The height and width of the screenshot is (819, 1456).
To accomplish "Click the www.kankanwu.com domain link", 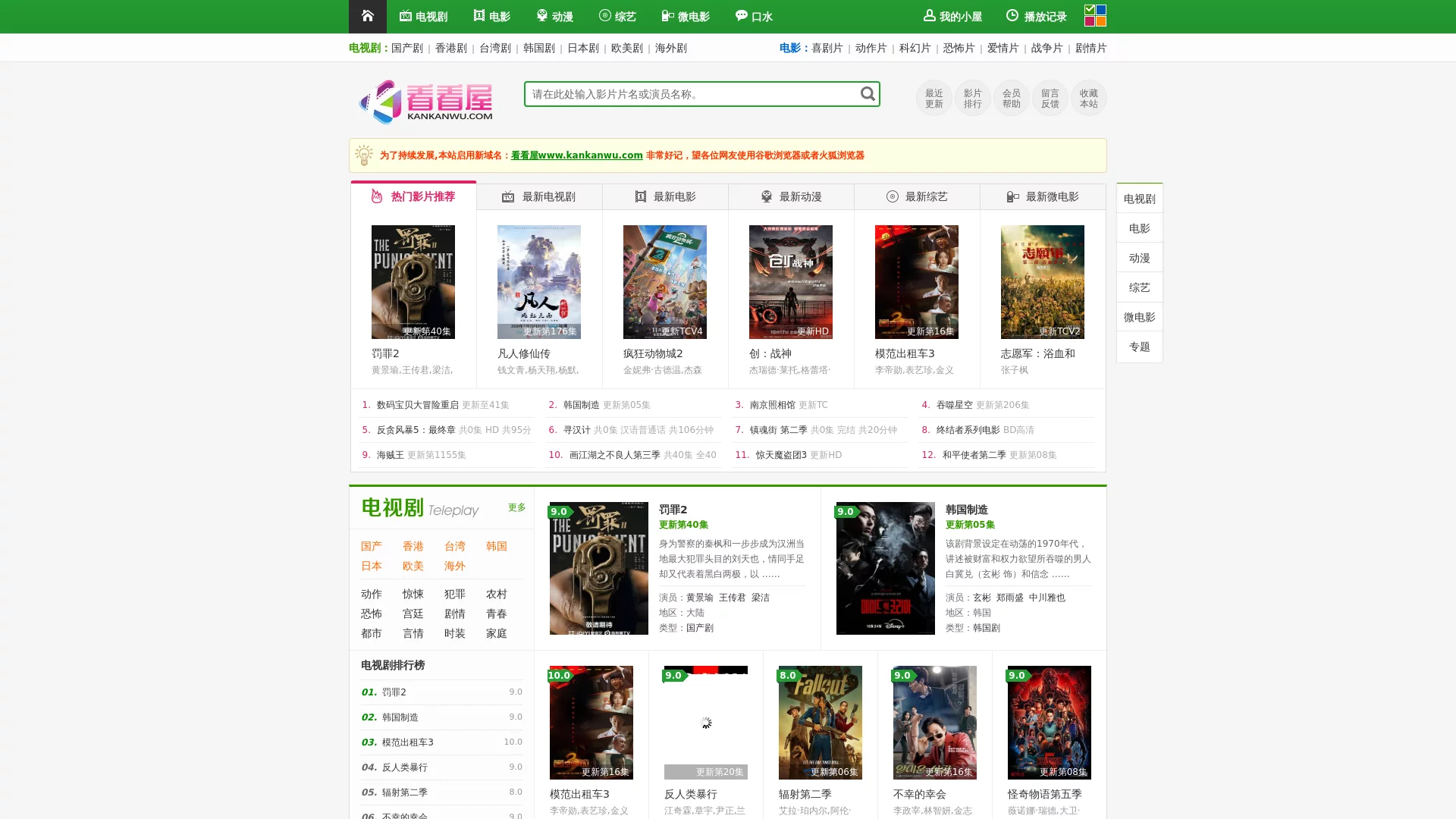I will [x=576, y=155].
